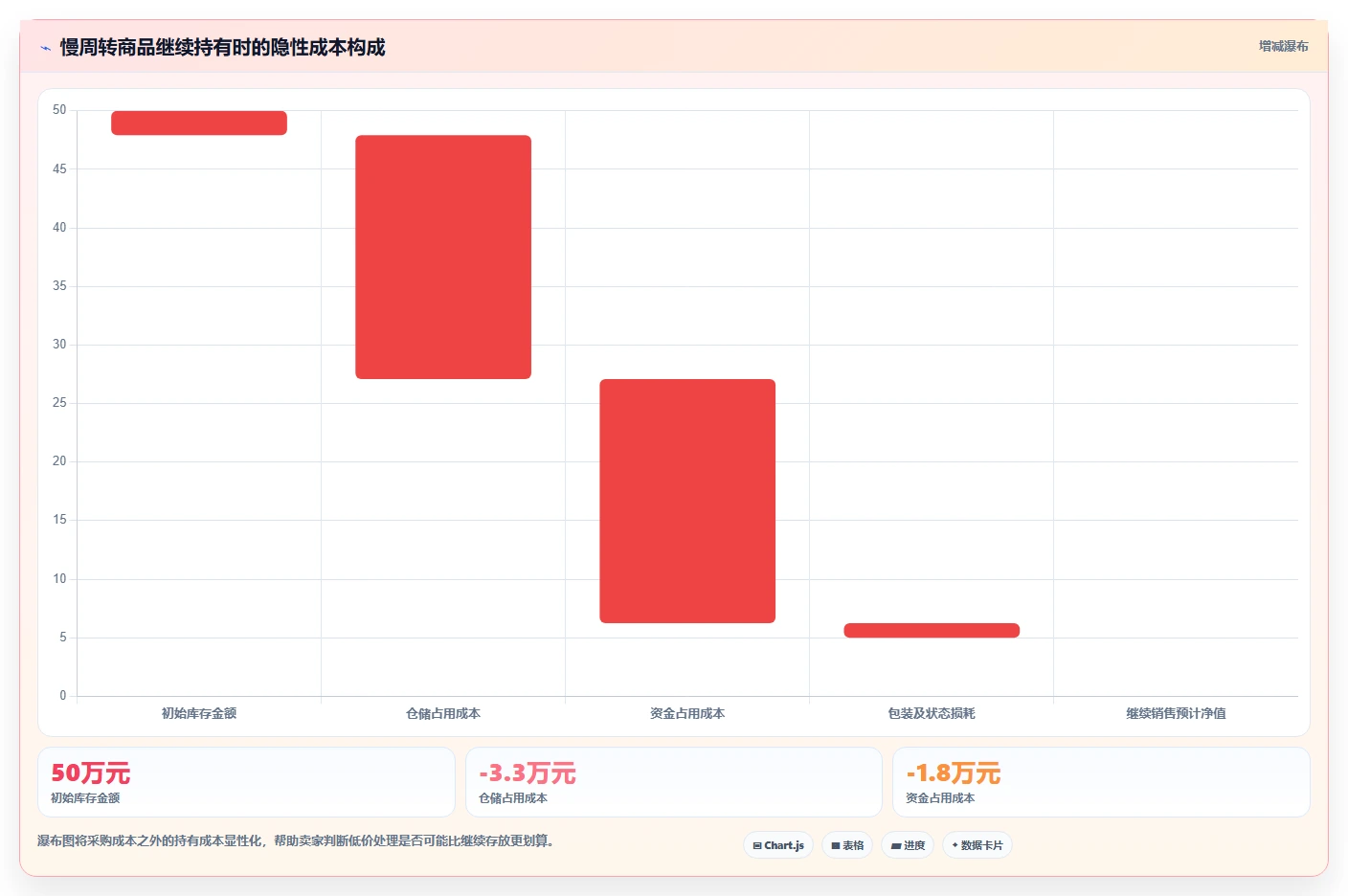Click the x-axis label 继续销售预计净值
The image size is (1348, 896).
coord(1176,713)
